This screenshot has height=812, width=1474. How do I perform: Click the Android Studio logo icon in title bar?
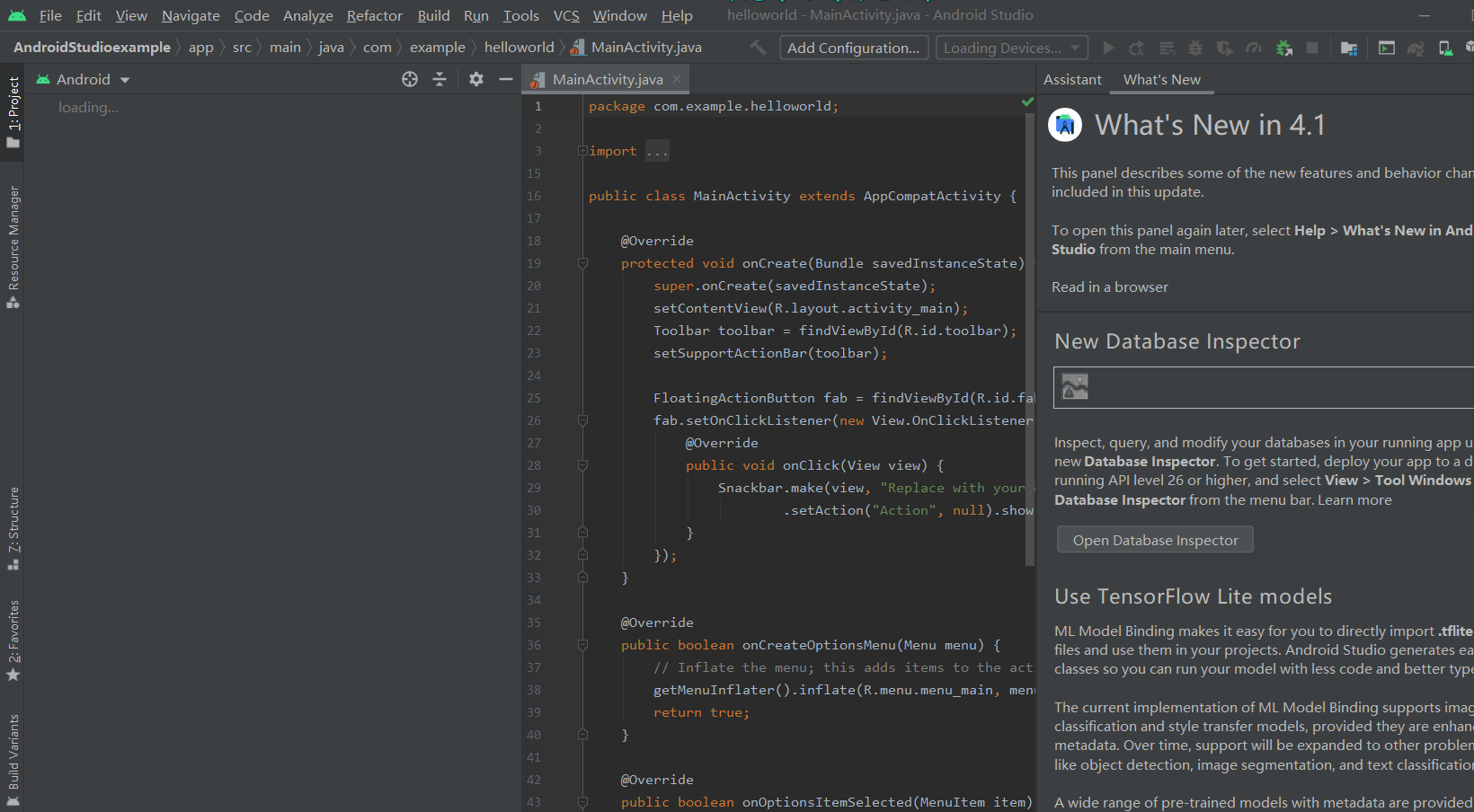17,15
